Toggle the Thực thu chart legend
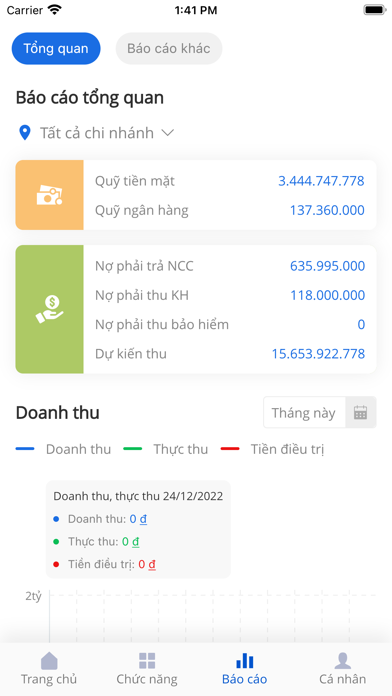The image size is (392, 696). tap(166, 449)
